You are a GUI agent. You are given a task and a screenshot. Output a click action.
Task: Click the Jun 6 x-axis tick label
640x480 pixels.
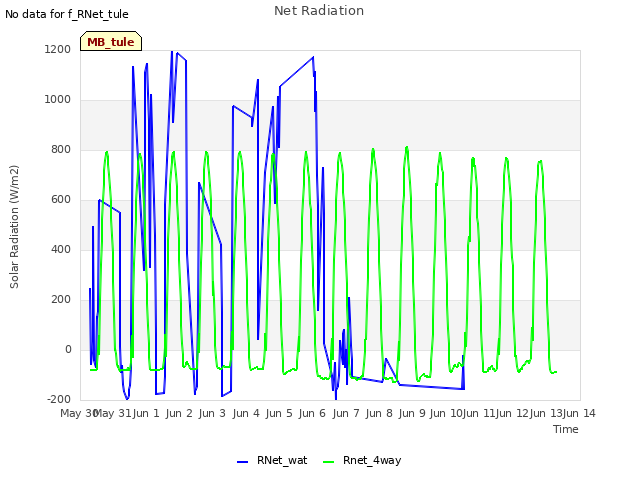point(312,413)
